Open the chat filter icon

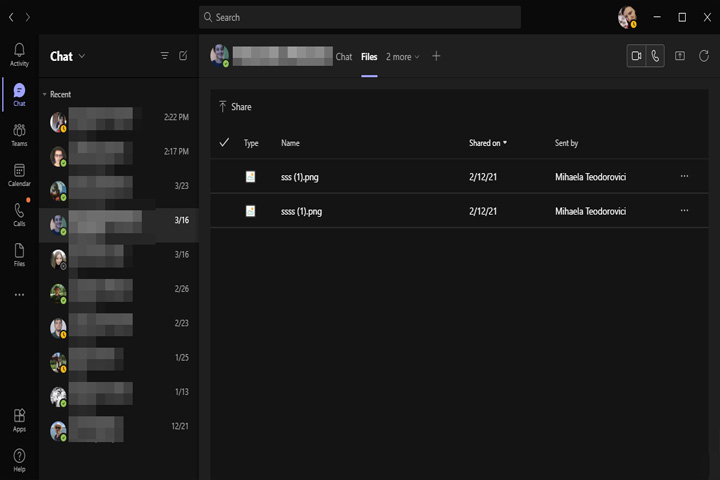tap(164, 56)
